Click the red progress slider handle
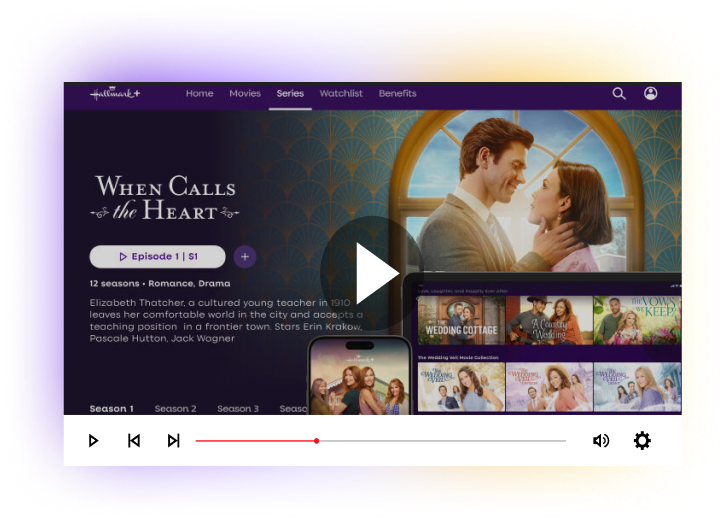Viewport: 727px width, 522px height. 316,441
